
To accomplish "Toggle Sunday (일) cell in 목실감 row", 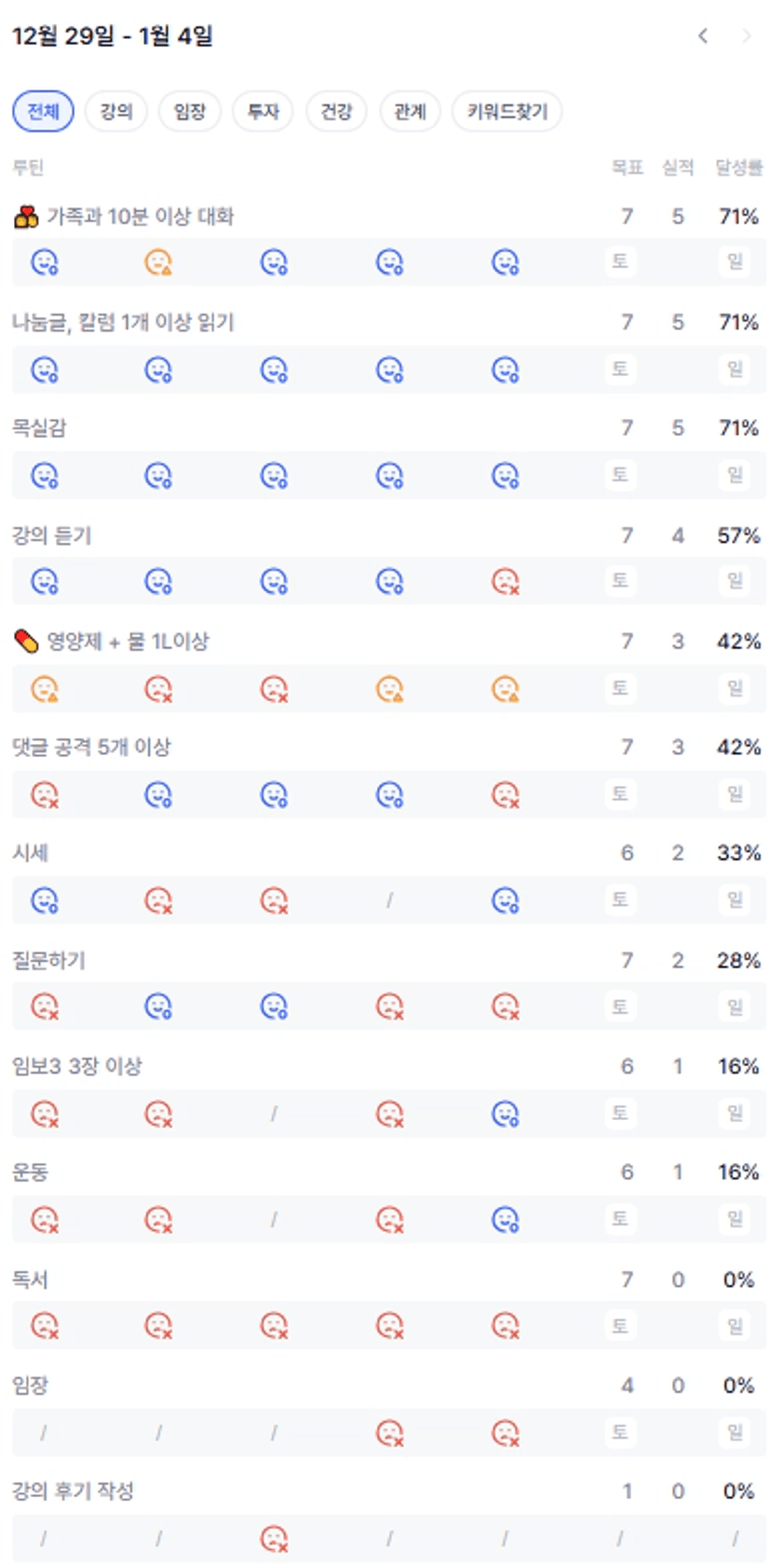I will tap(736, 475).
